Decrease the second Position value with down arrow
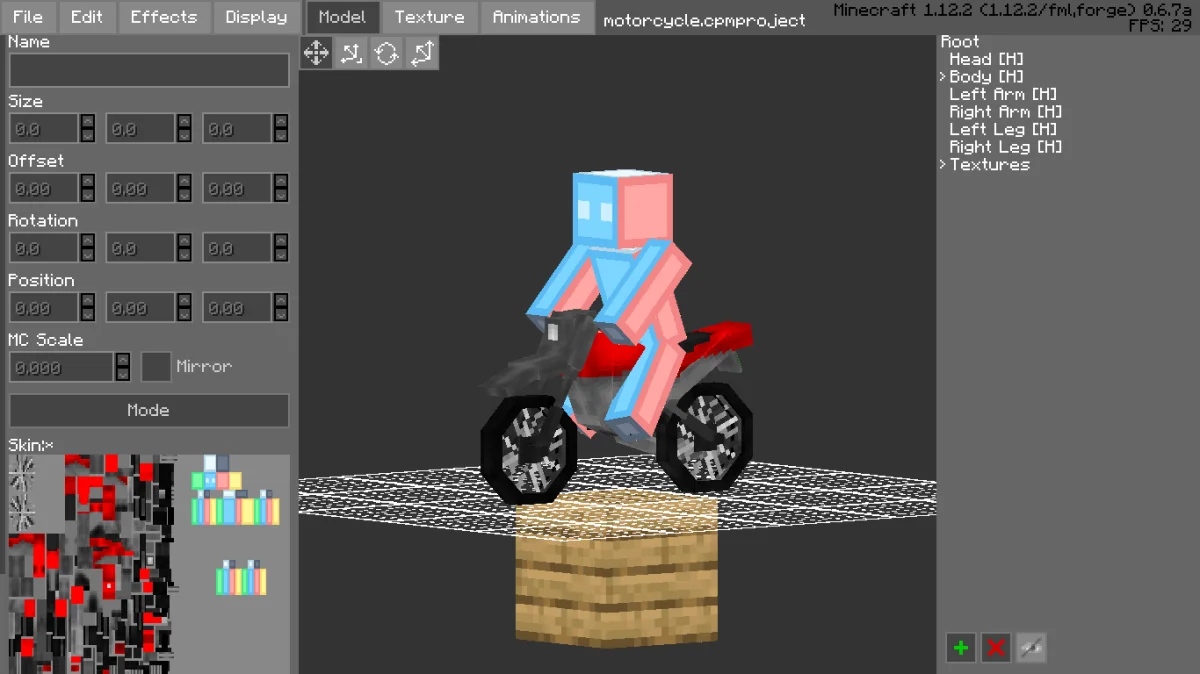The width and height of the screenshot is (1200, 674). tap(184, 314)
